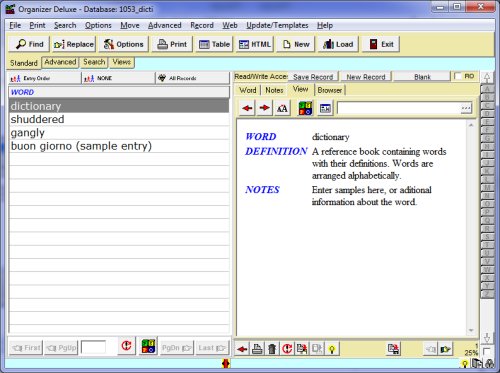
Task: Open the Advanced menu
Action: (x=165, y=25)
